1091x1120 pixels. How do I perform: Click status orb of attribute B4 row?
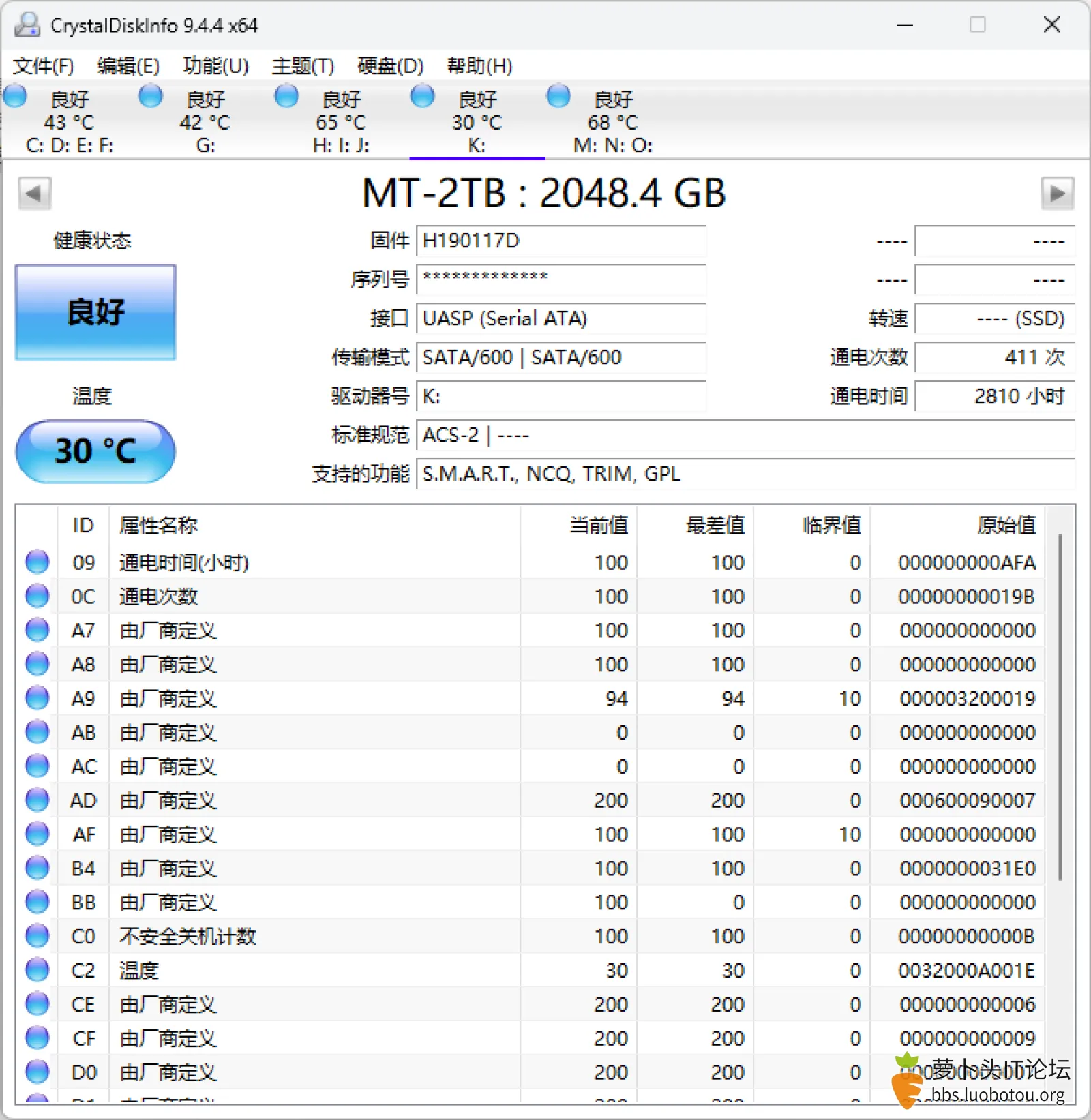[x=38, y=868]
